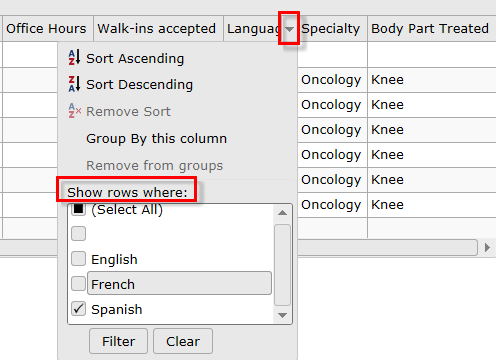Screen dimensions: 496x360
Task: Check the English language checkbox
Action: tap(78, 259)
